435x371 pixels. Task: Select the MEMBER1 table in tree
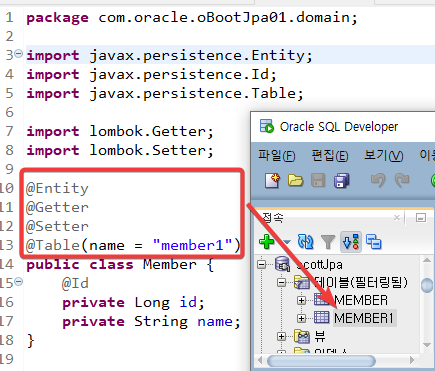(x=364, y=318)
